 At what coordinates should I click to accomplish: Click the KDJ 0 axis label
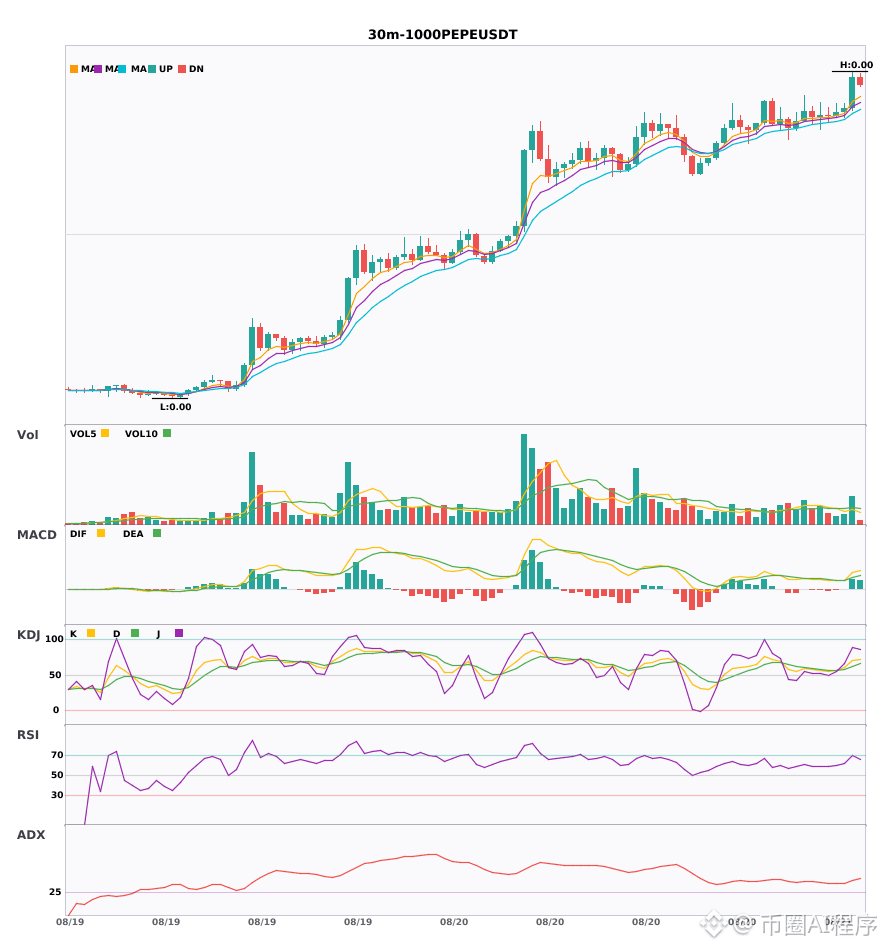[x=56, y=710]
